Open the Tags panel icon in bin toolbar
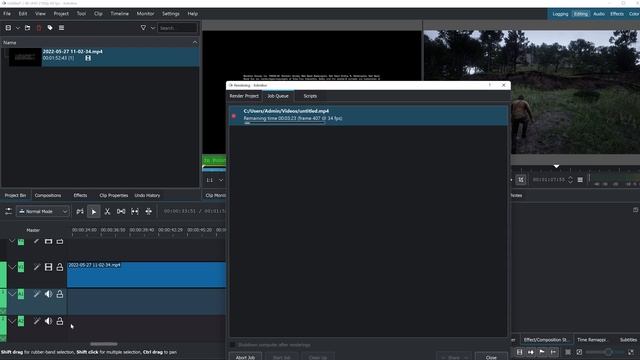Viewport: 640px width, 360px height. [50, 28]
